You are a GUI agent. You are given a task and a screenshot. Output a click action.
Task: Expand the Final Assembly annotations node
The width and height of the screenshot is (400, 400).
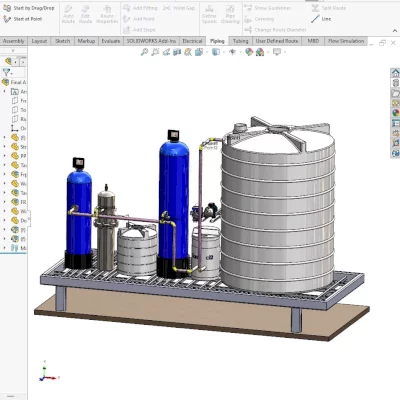pos(4,91)
